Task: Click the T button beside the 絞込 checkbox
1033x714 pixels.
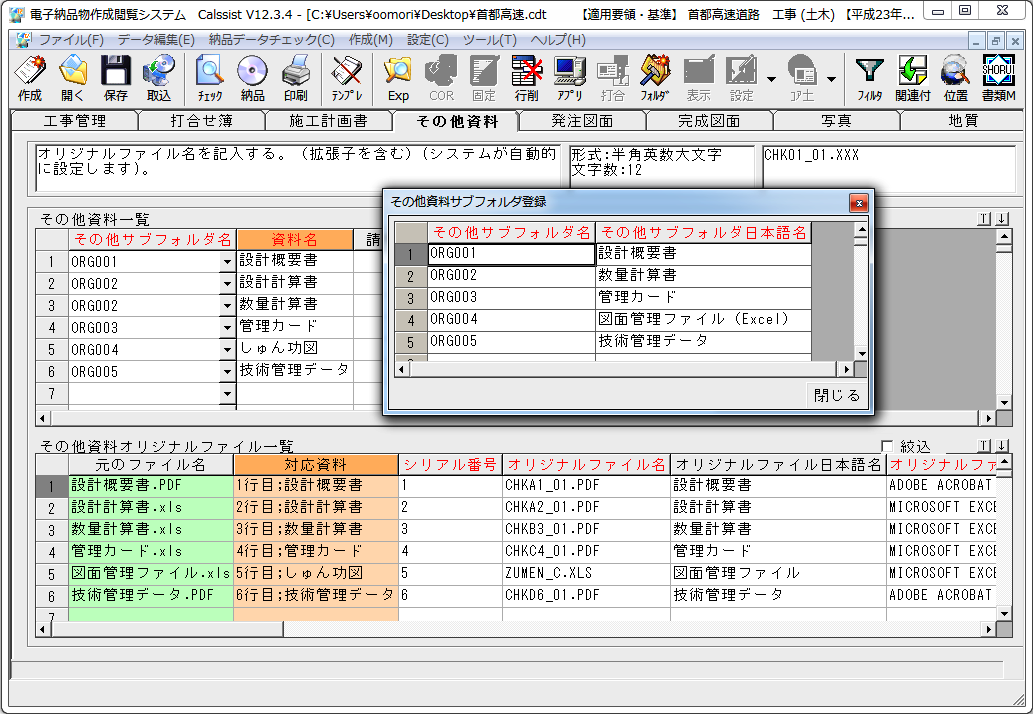Action: 984,446
